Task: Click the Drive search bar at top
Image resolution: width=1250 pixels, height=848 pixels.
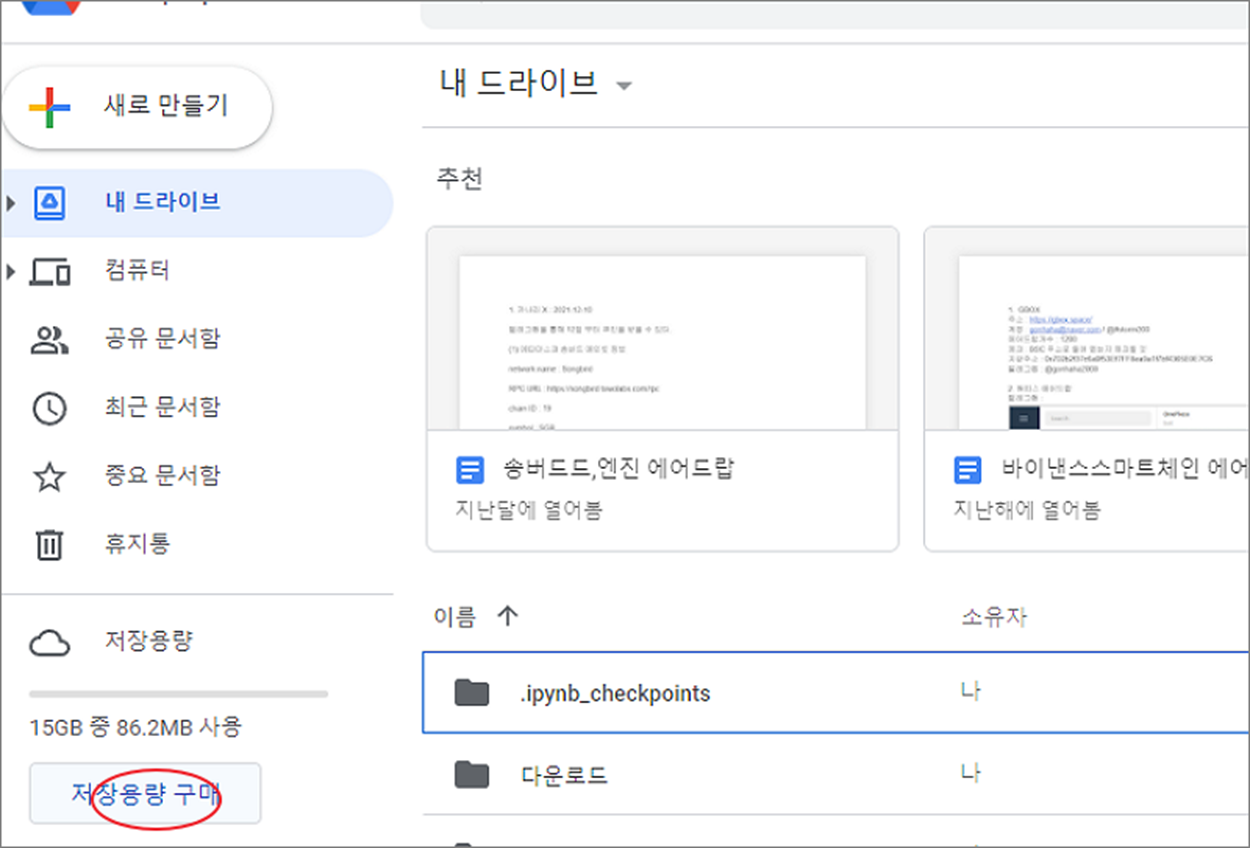Action: (835, 14)
